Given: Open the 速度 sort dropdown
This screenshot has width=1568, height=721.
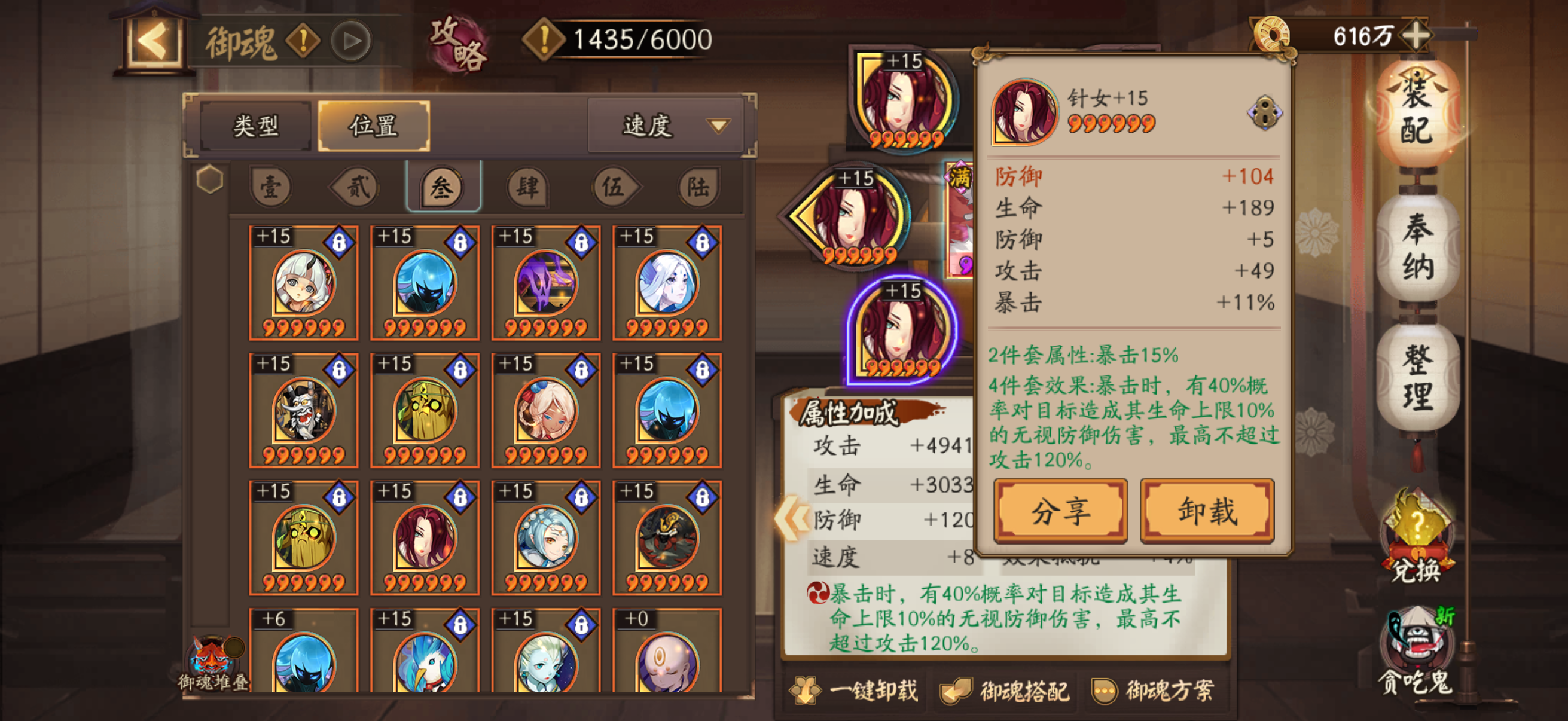Looking at the screenshot, I should [x=666, y=126].
